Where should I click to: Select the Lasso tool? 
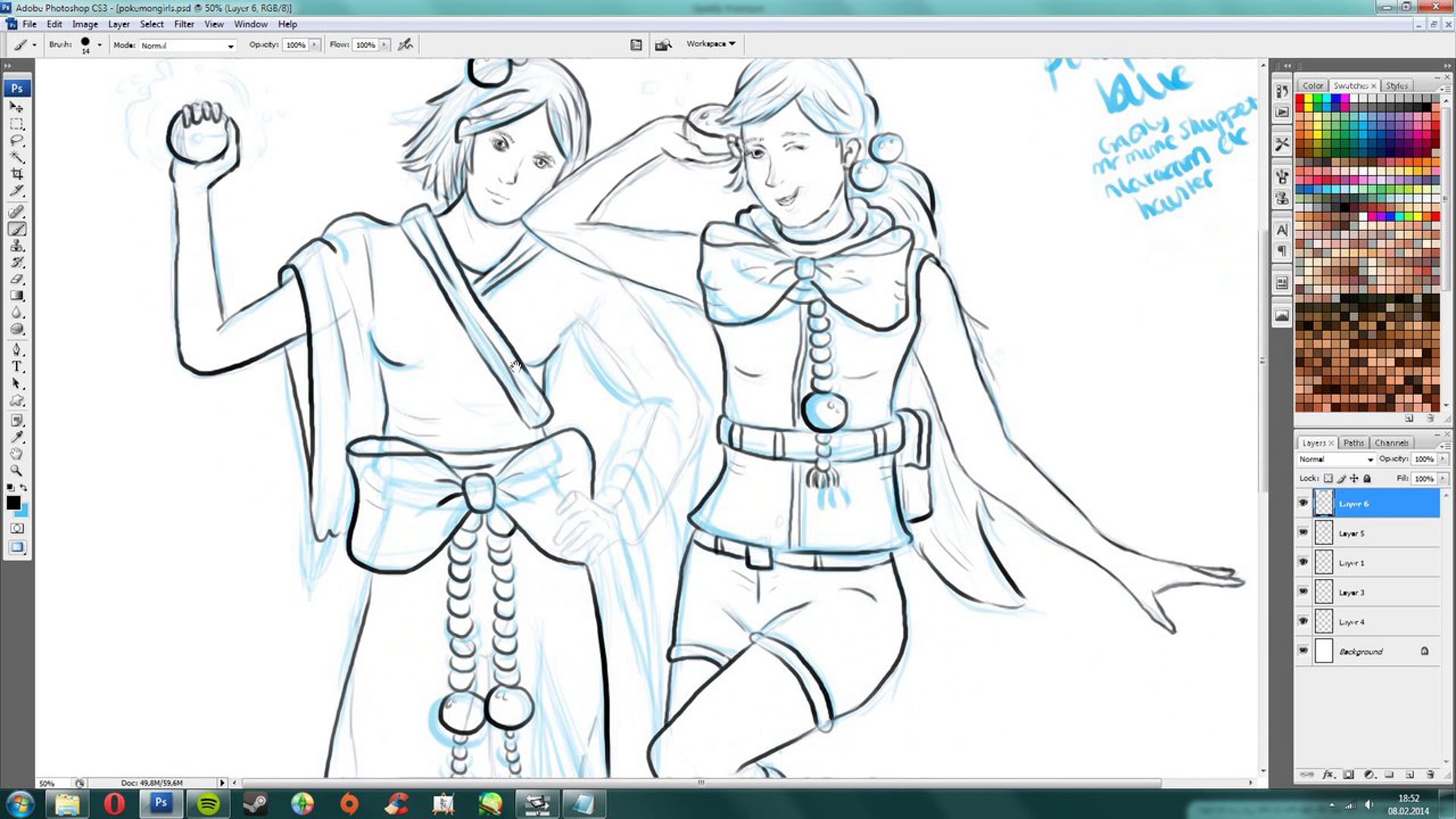[x=17, y=141]
